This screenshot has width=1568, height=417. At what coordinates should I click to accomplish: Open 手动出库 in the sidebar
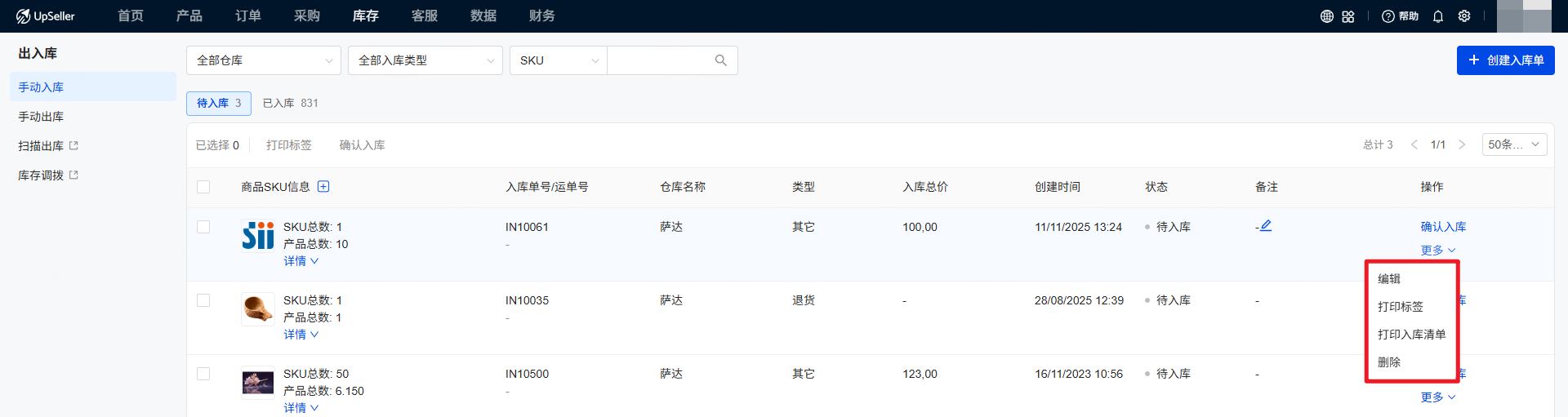[x=41, y=117]
